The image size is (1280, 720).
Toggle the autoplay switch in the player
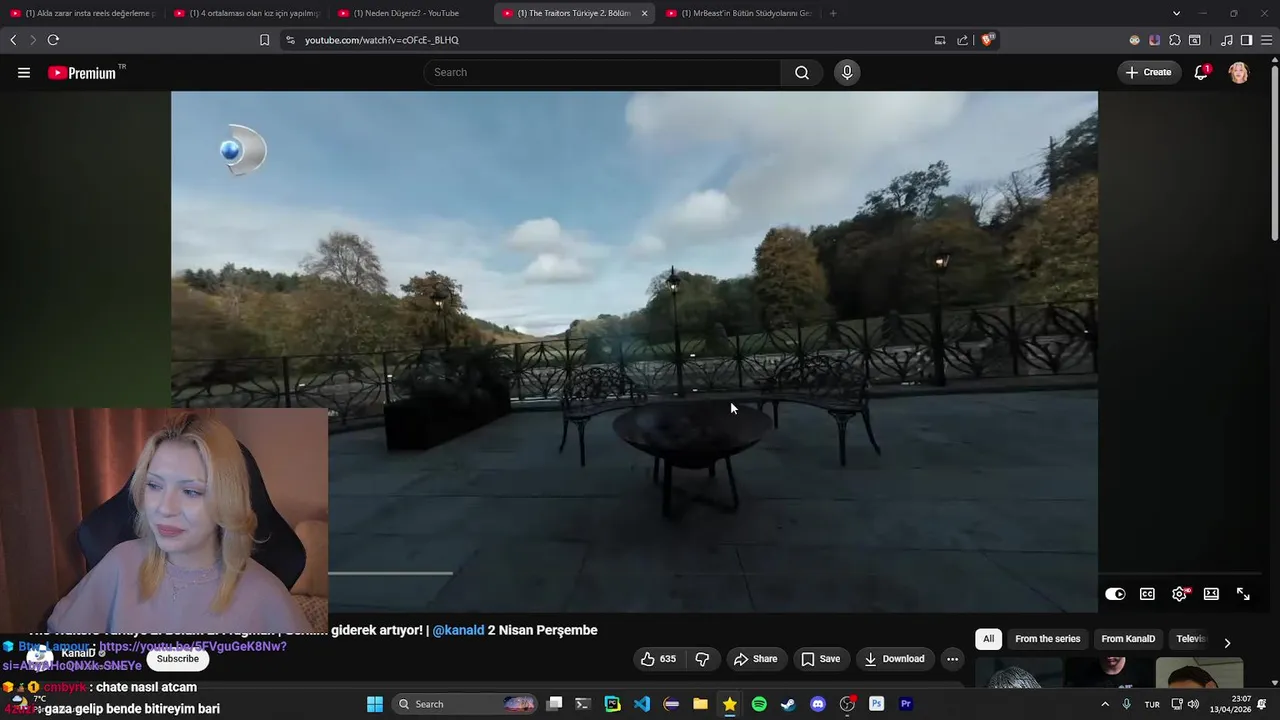pyautogui.click(x=1115, y=594)
